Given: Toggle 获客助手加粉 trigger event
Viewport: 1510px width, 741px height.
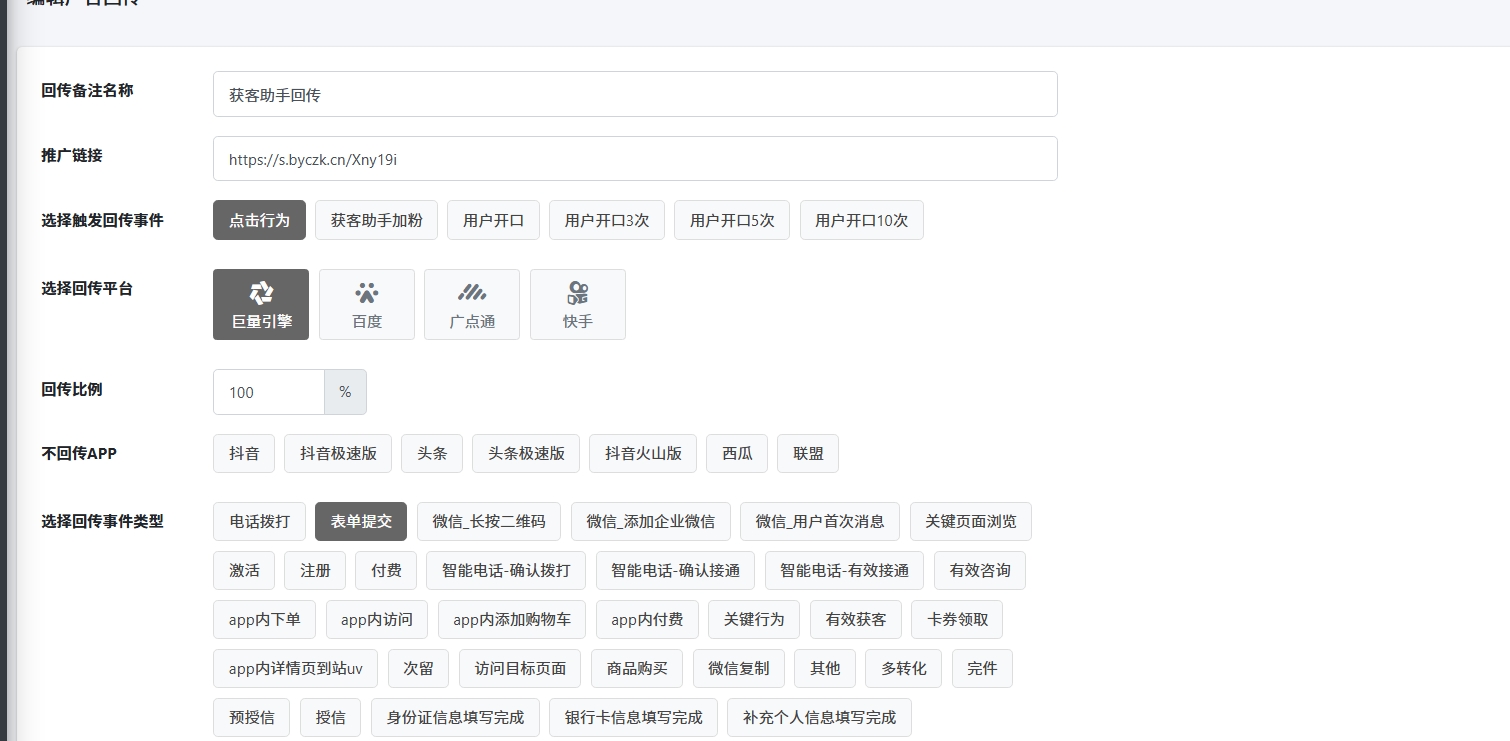Looking at the screenshot, I should [x=376, y=220].
